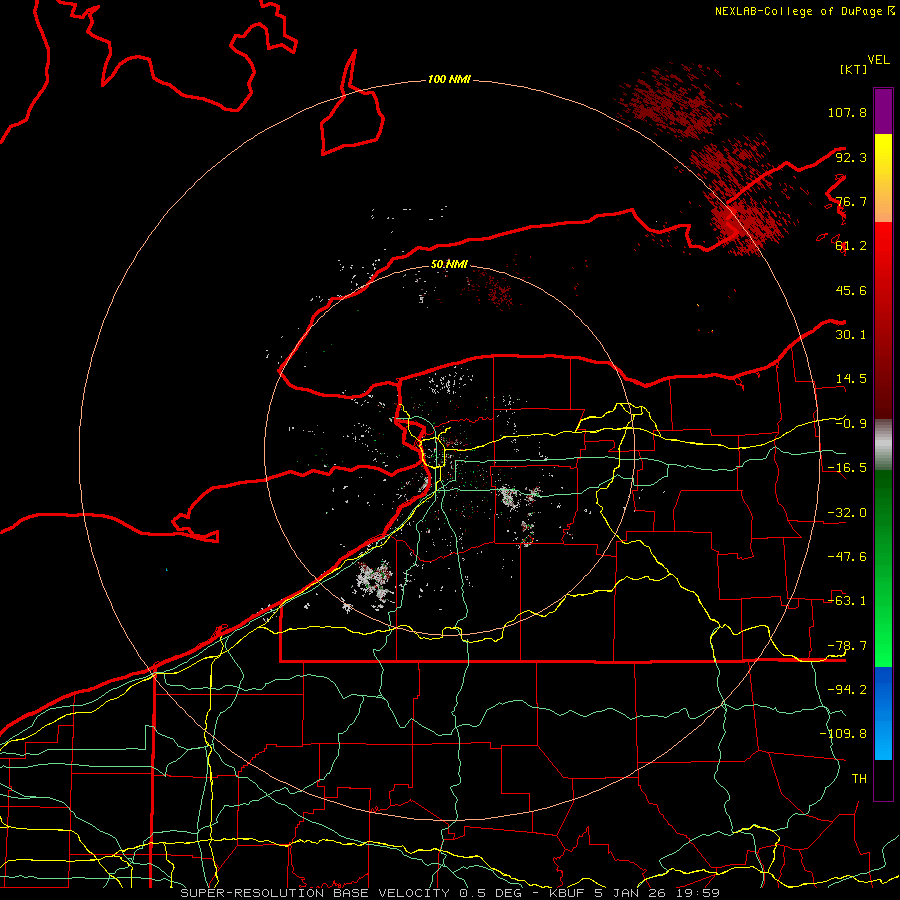Click the blue segment of color bar

coord(883,713)
